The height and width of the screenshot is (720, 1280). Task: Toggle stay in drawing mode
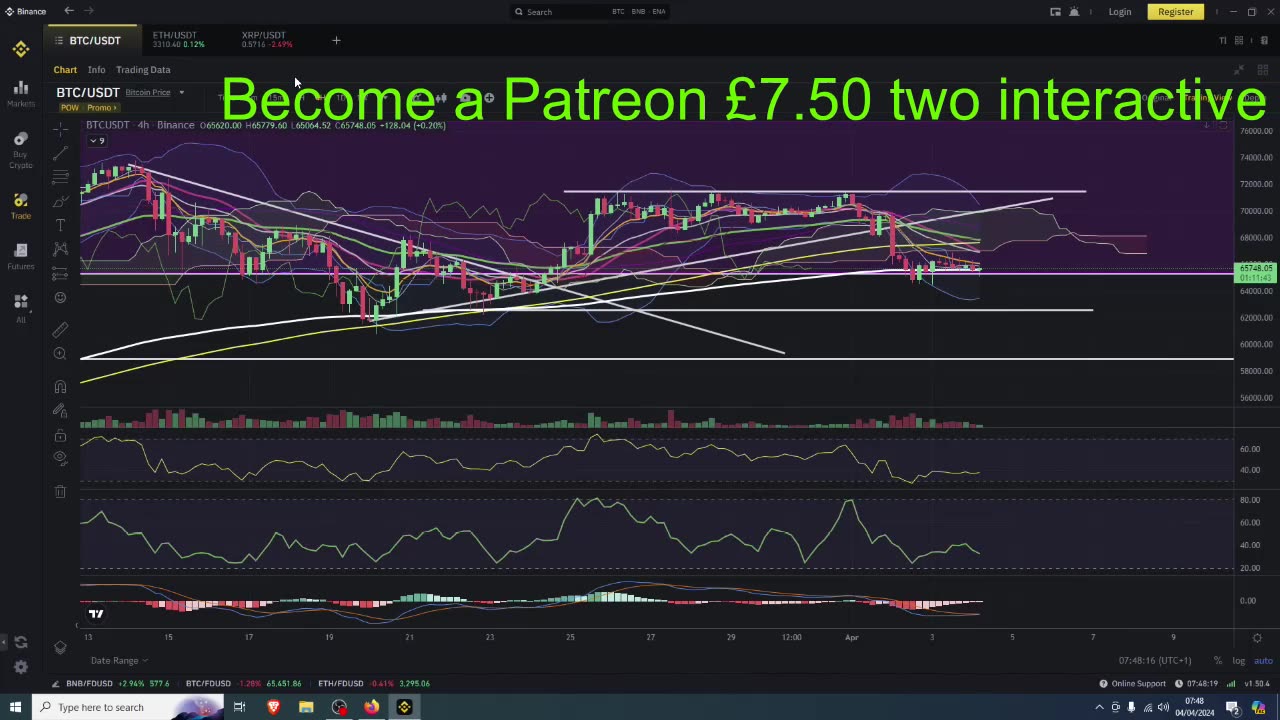60,411
